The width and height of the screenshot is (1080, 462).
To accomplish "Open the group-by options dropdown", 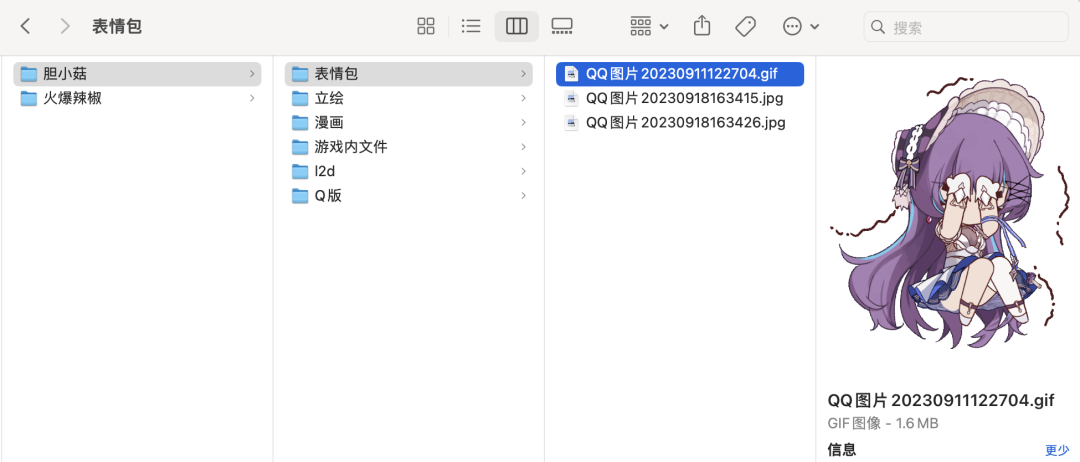I will tap(649, 27).
